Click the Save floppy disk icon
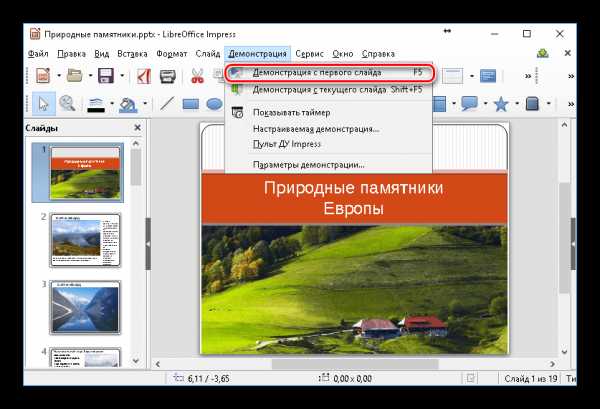 (106, 75)
